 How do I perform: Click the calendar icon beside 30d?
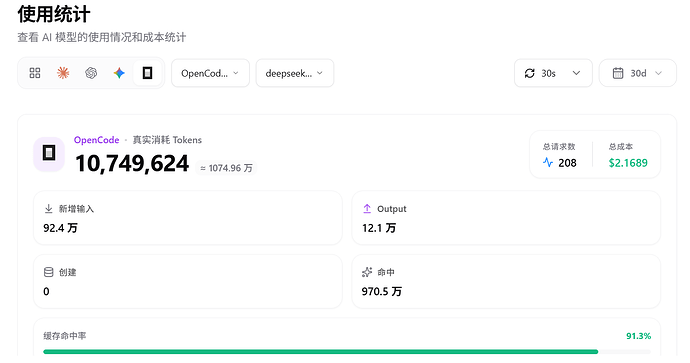pos(618,73)
